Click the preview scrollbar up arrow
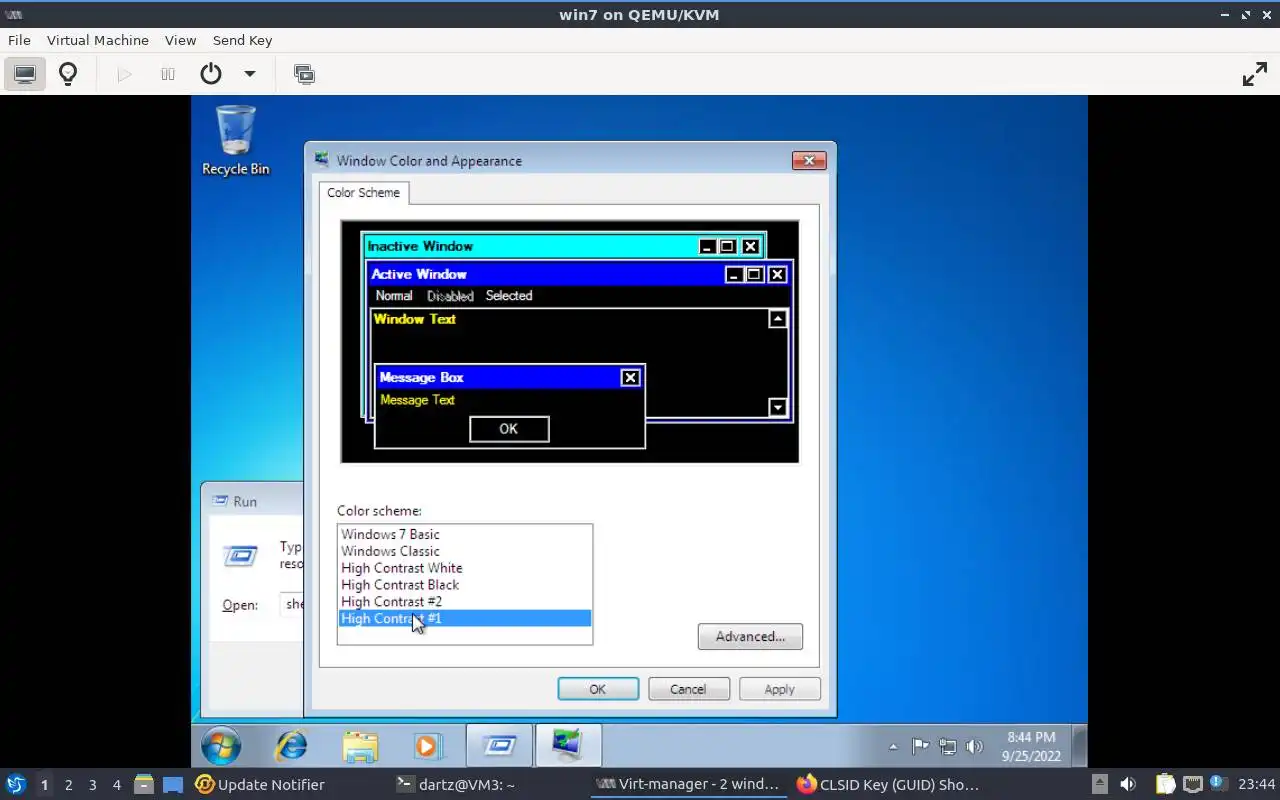 (778, 319)
